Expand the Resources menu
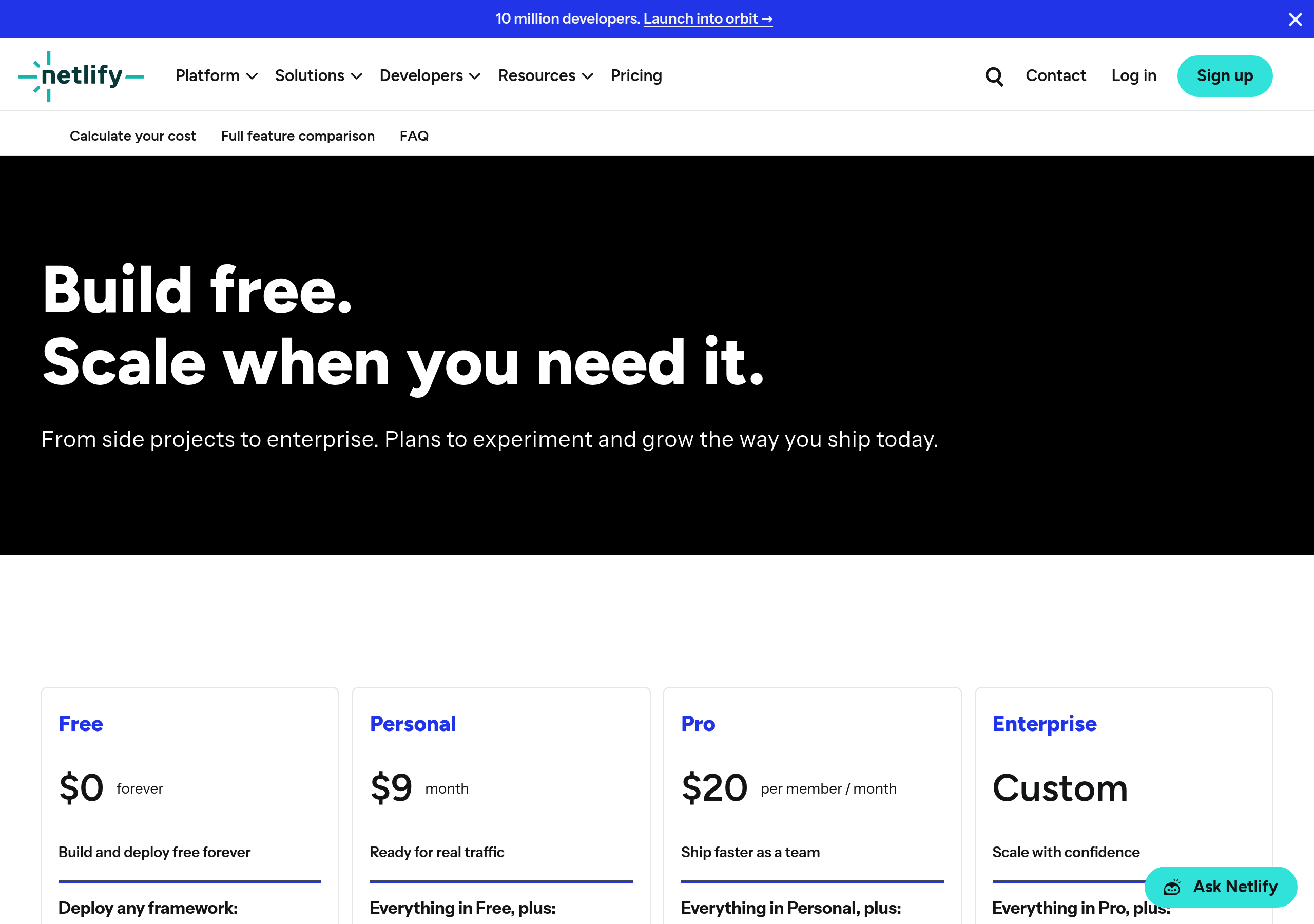The width and height of the screenshot is (1314, 924). pyautogui.click(x=545, y=75)
